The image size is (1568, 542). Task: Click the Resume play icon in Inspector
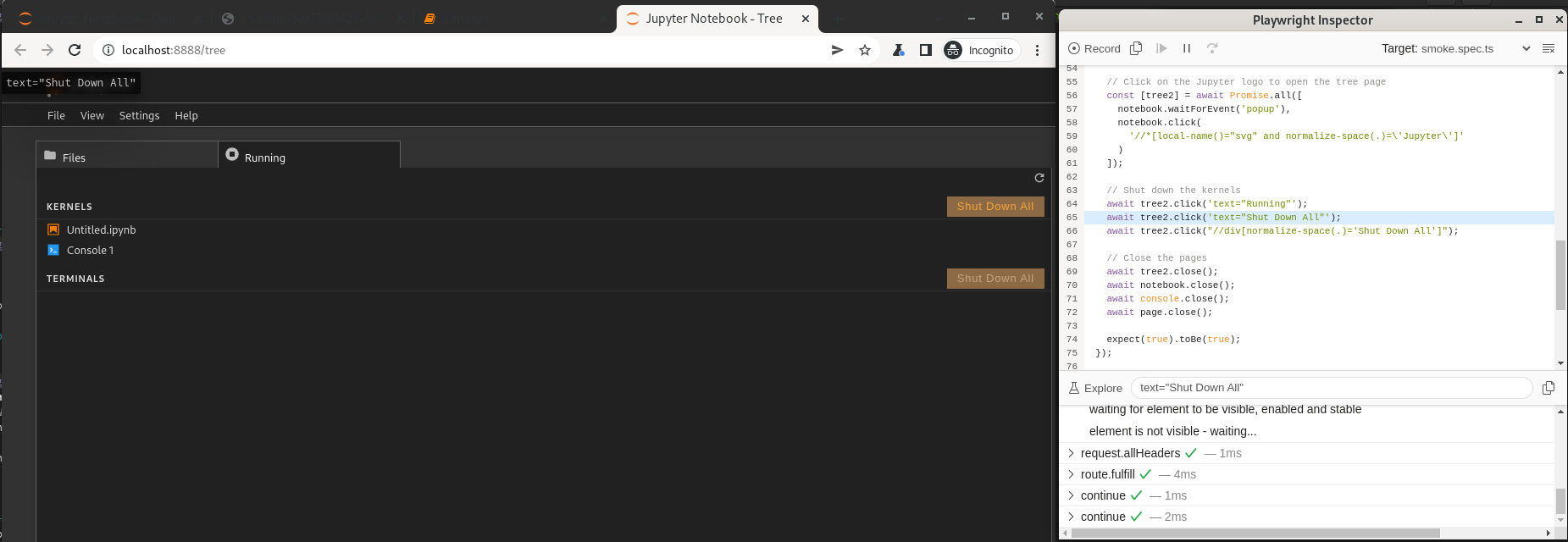1161,48
